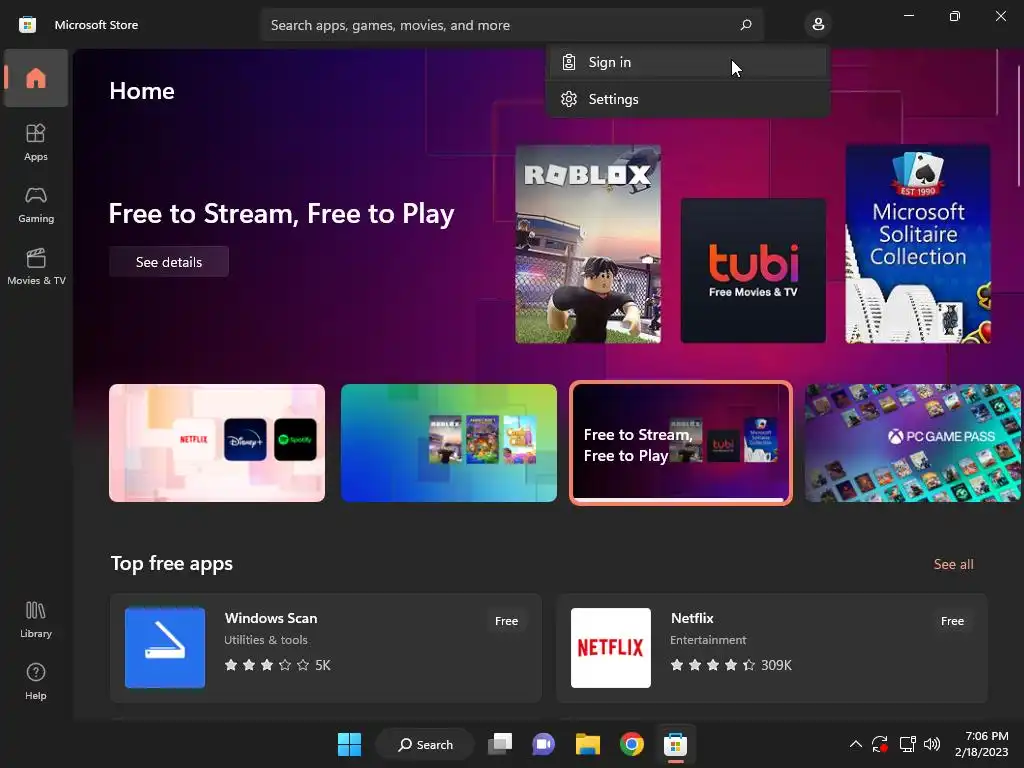This screenshot has height=768, width=1024.
Task: Click the Windows Start button
Action: (x=349, y=744)
